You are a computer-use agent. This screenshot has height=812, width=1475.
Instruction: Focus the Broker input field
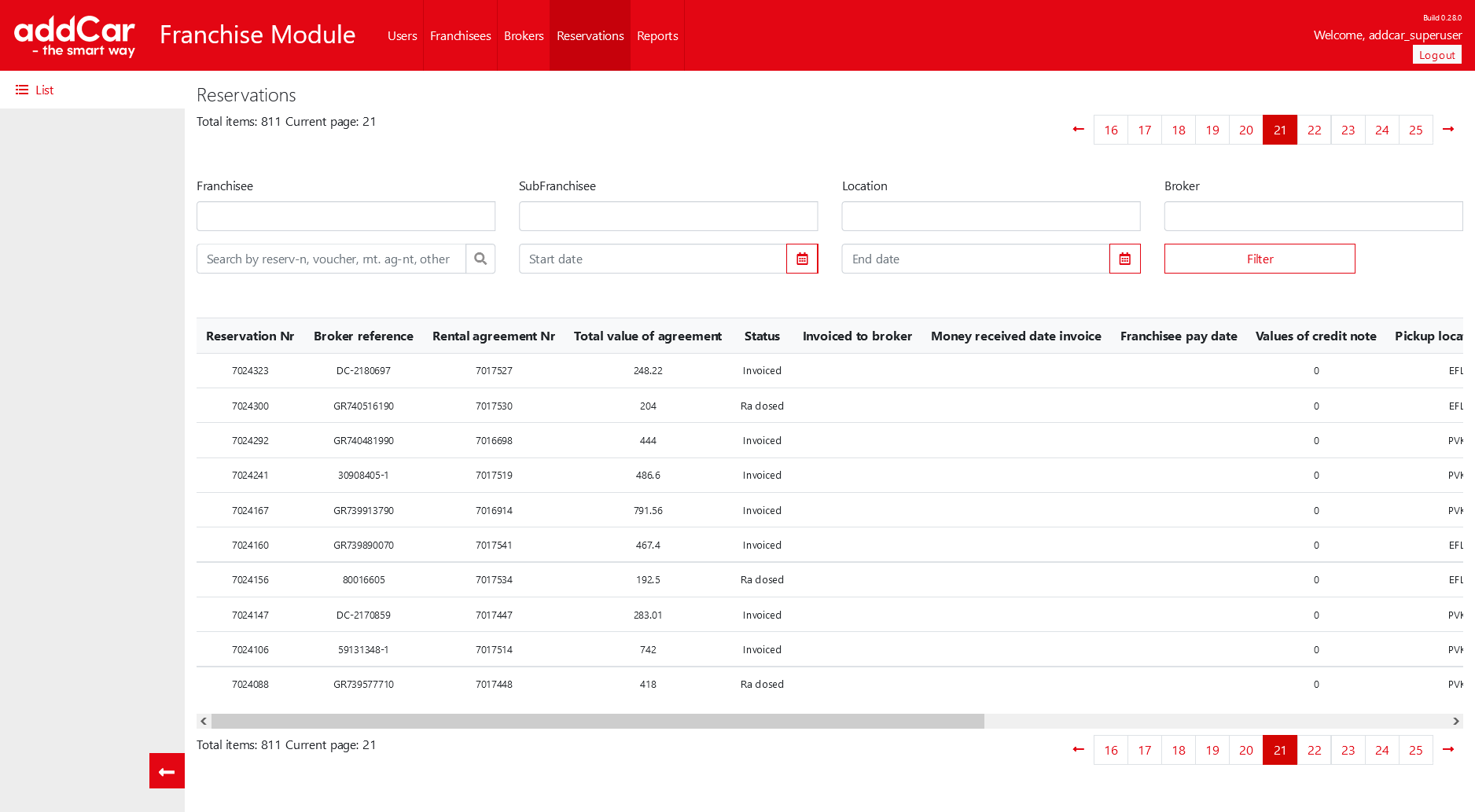[x=1313, y=216]
